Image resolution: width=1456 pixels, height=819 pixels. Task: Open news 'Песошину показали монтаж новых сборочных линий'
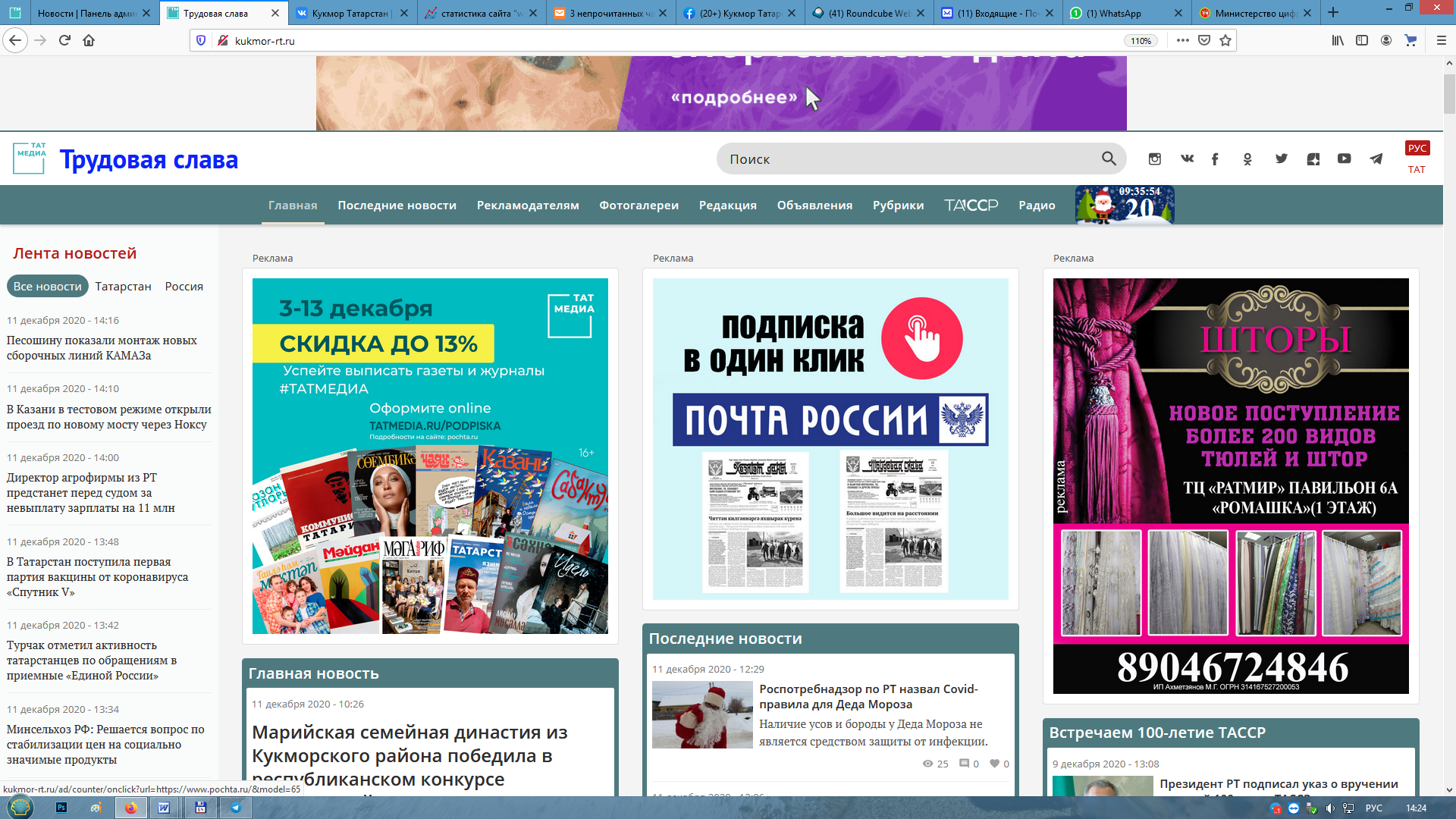(x=102, y=348)
